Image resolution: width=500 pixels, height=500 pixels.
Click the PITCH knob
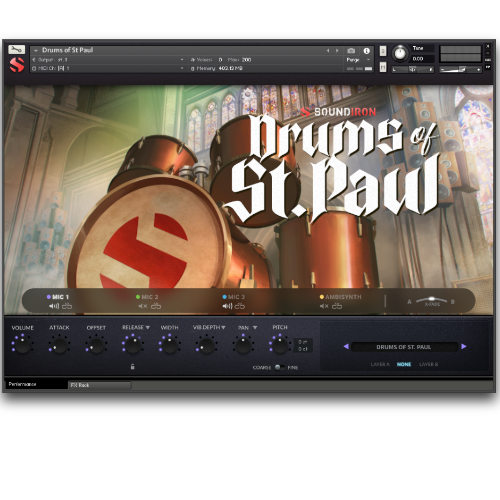(280, 345)
